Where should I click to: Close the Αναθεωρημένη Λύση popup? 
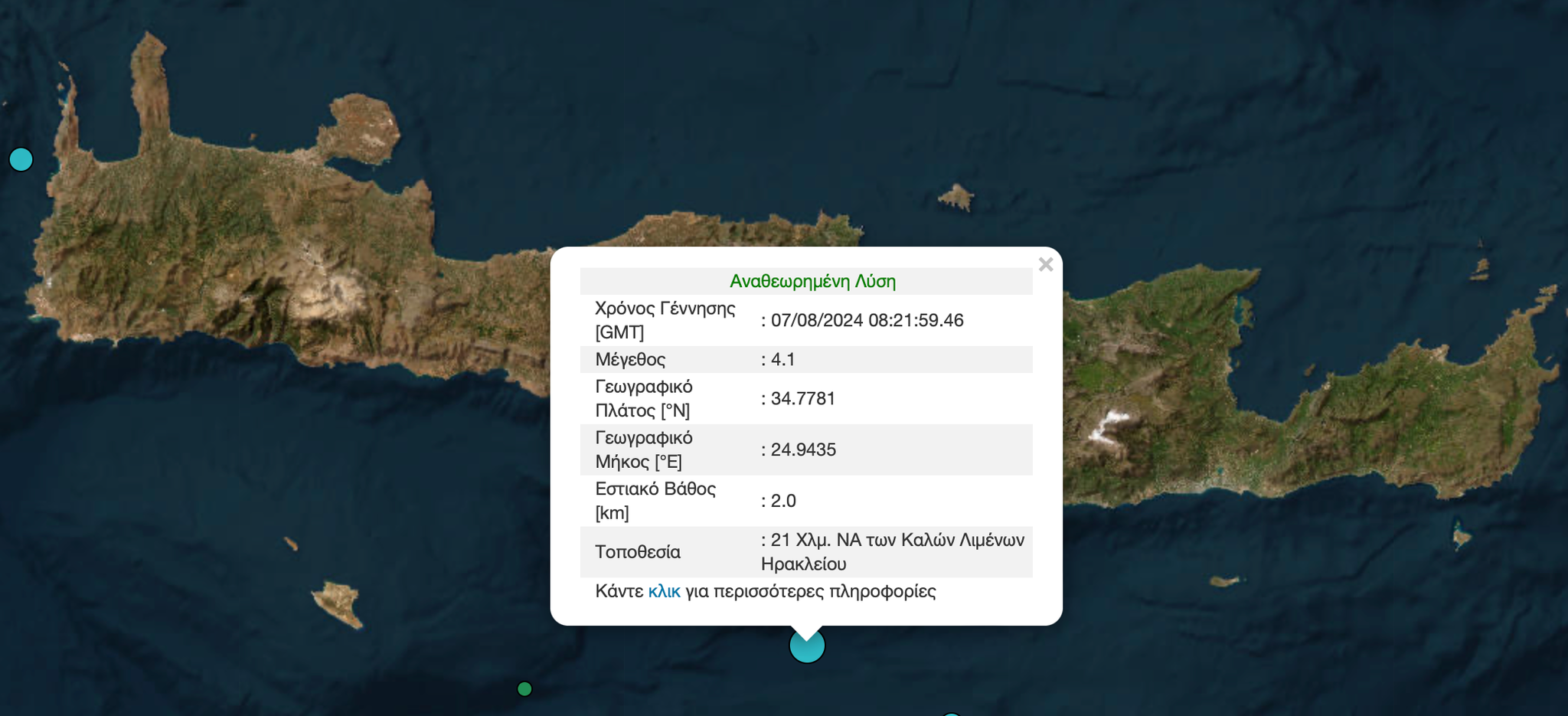click(x=1046, y=264)
